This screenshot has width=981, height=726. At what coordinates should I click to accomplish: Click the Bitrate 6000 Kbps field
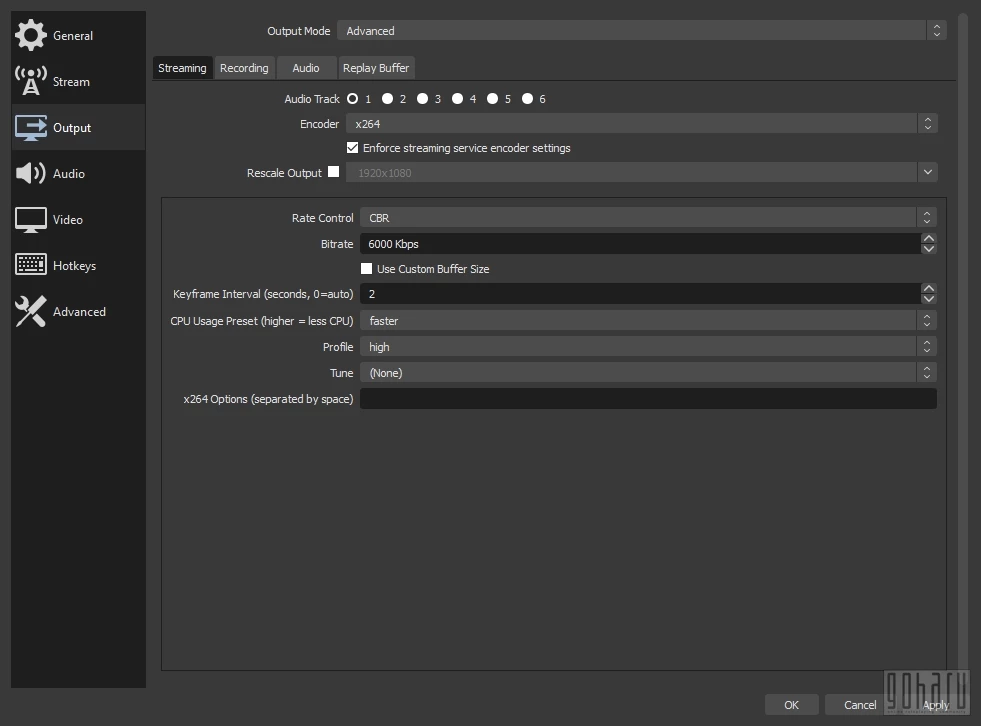click(640, 244)
